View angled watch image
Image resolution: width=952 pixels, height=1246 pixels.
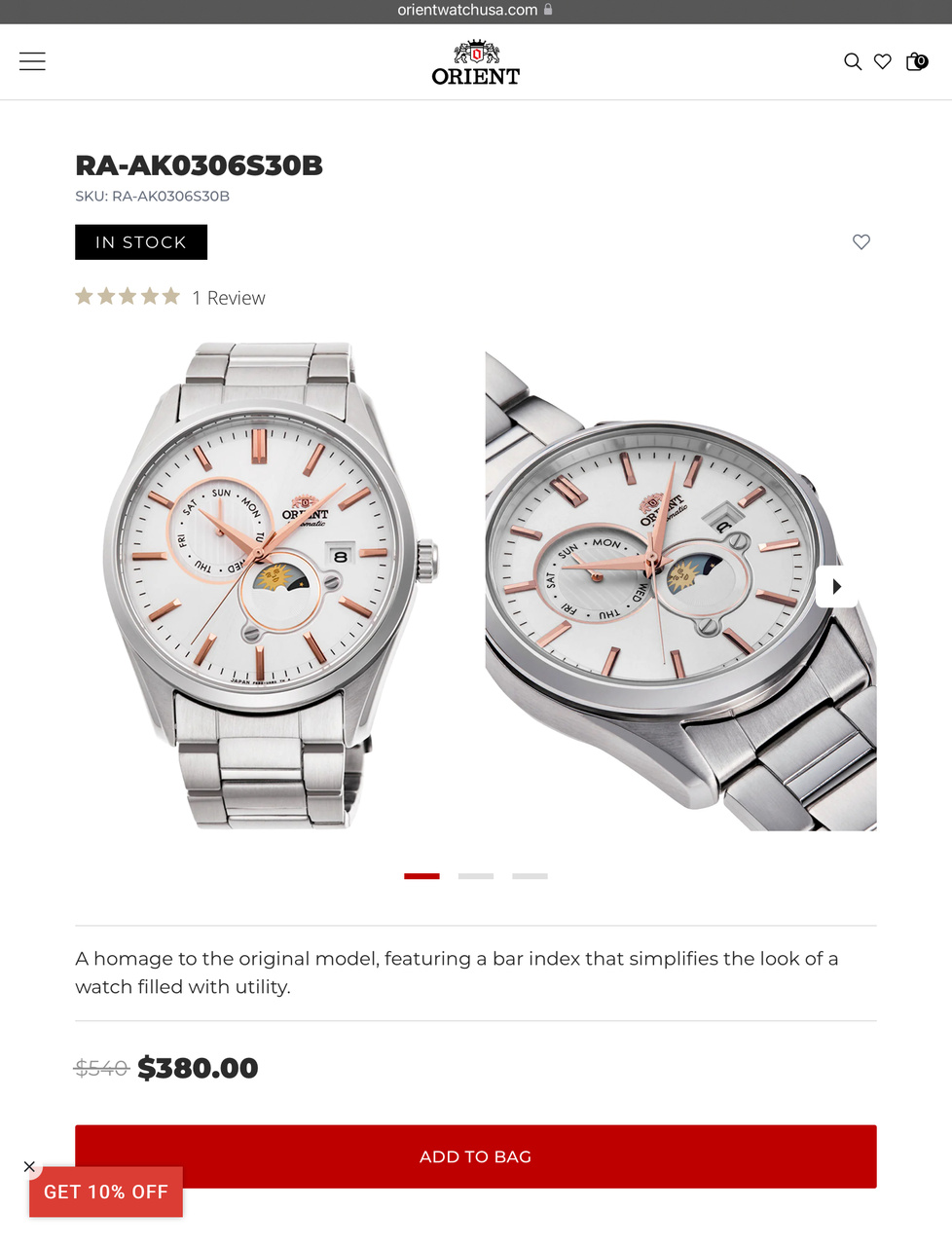tap(680, 586)
